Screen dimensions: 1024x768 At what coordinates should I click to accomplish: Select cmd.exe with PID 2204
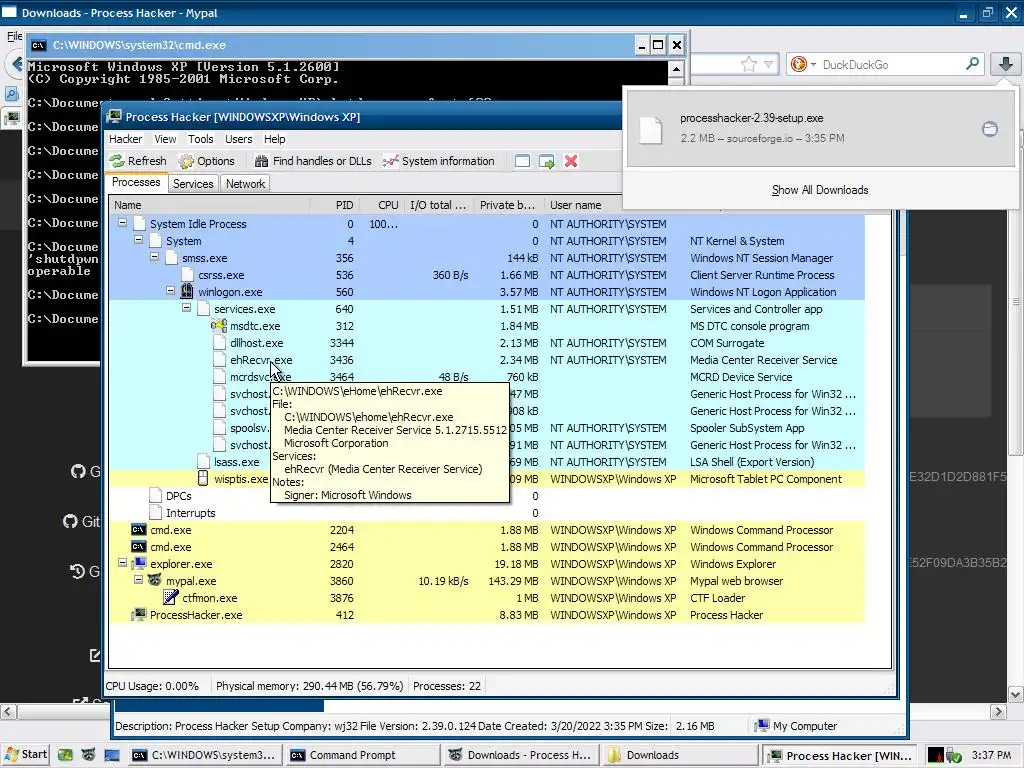pyautogui.click(x=487, y=530)
